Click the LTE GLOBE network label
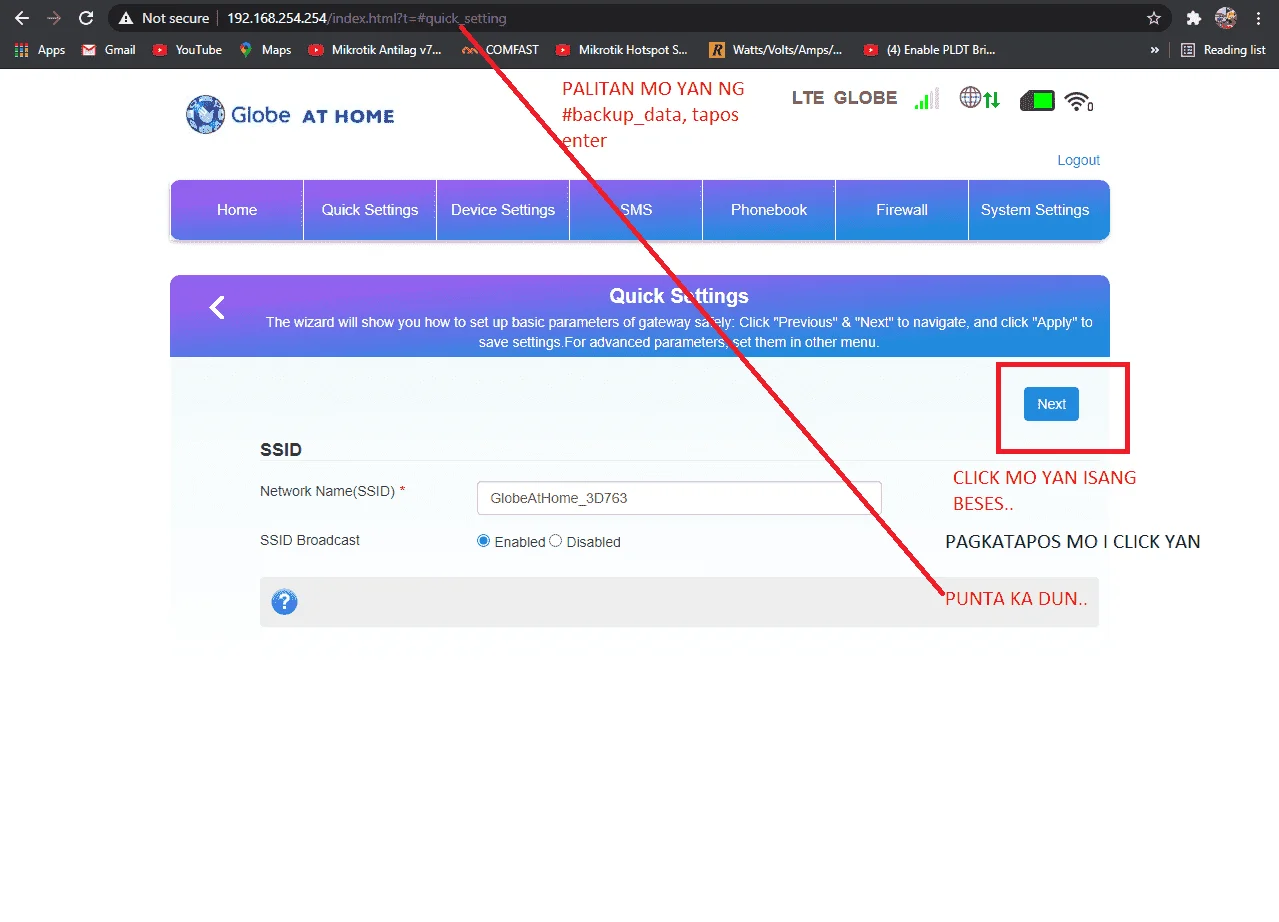Image resolution: width=1279 pixels, height=922 pixels. coord(845,98)
